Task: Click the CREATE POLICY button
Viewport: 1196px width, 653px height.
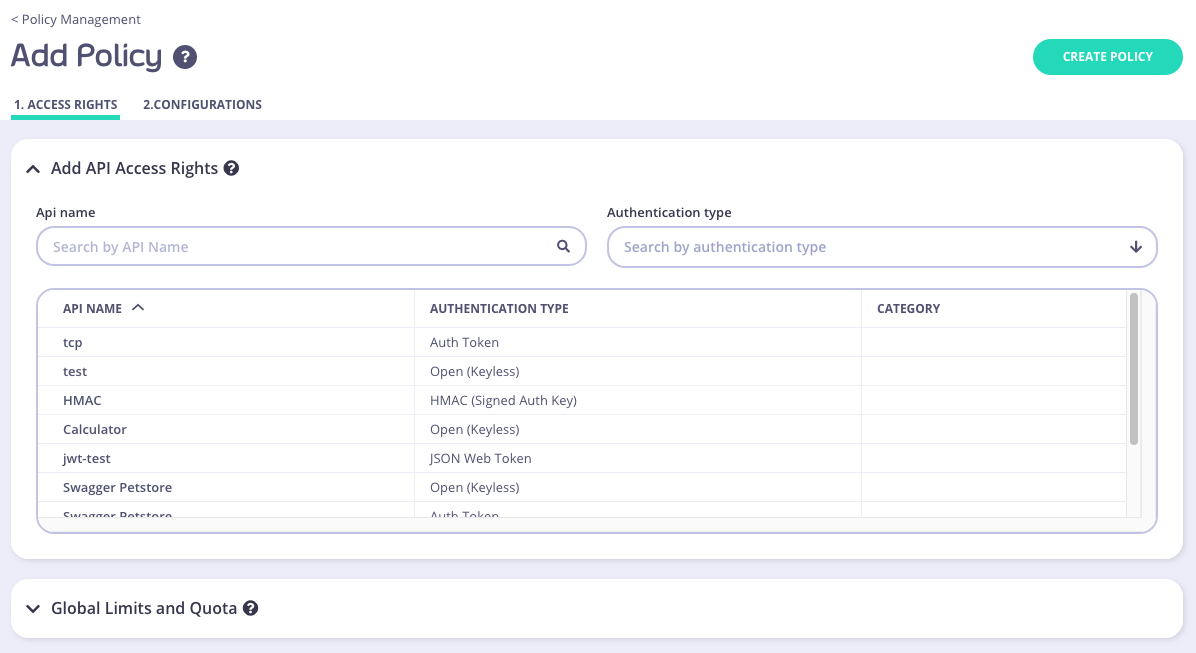Action: (x=1107, y=57)
